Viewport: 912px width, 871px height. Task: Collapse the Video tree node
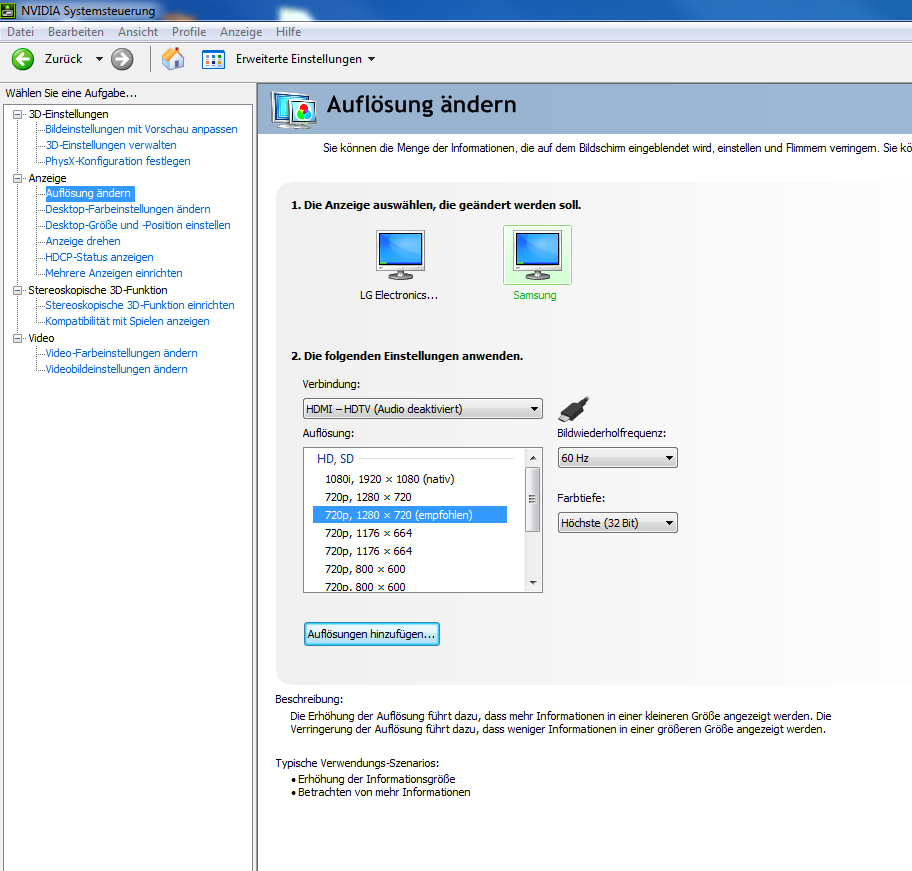coord(17,338)
